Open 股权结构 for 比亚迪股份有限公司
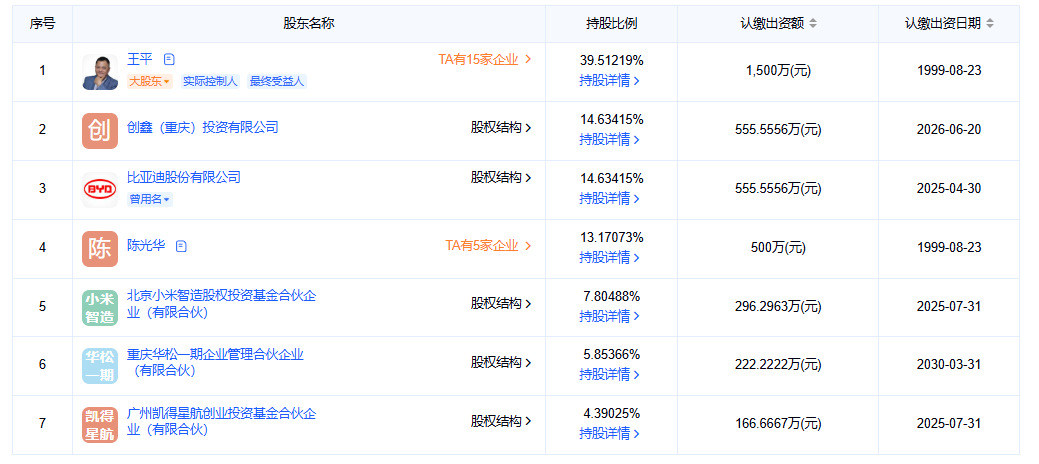Screen dimensions: 1039x464 point(502,177)
